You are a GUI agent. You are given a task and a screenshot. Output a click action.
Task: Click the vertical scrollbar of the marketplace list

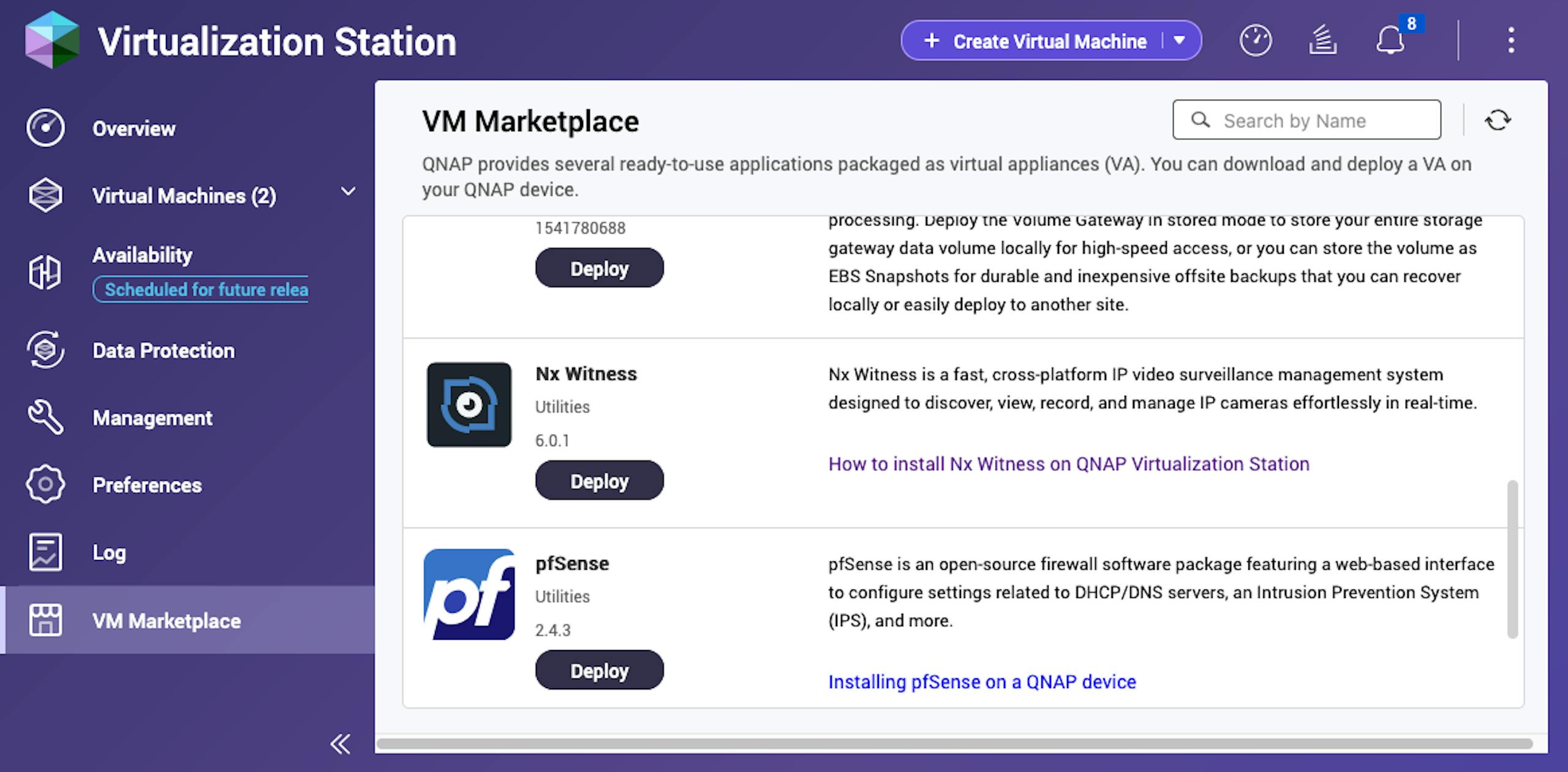tap(1512, 559)
